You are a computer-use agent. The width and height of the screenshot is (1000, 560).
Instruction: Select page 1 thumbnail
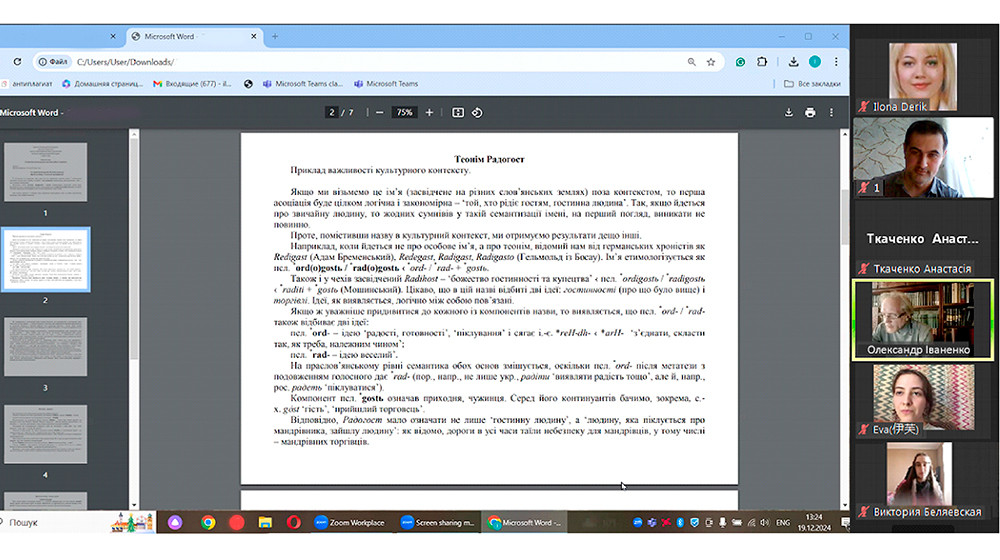click(45, 172)
